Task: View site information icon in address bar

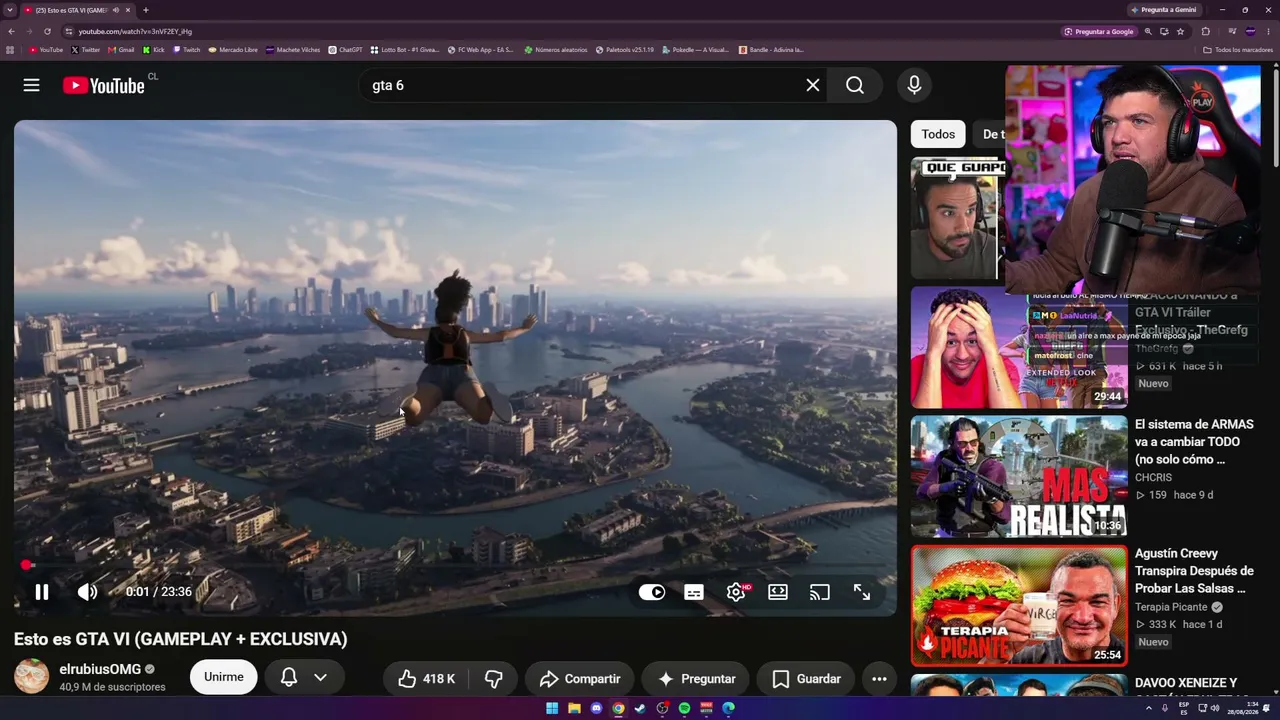Action: point(68,31)
